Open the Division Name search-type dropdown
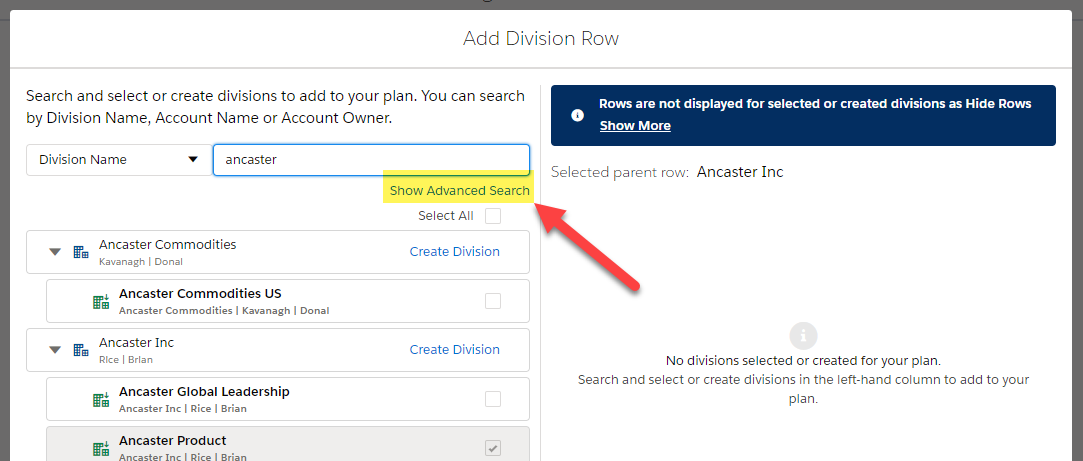 [x=119, y=160]
